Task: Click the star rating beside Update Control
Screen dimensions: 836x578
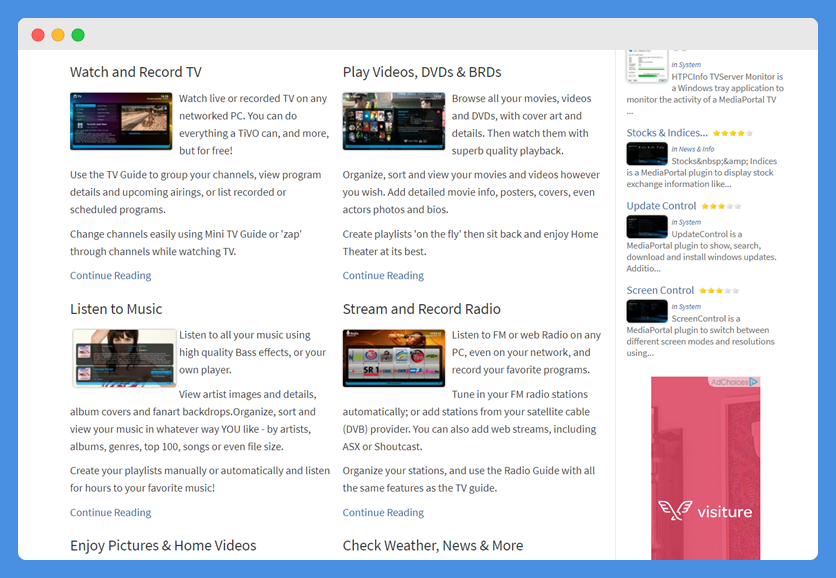Action: tap(720, 207)
